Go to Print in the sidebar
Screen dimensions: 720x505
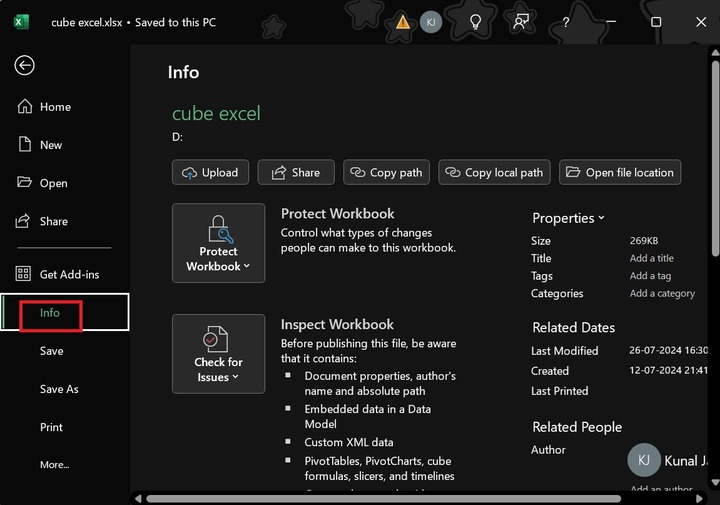click(51, 427)
